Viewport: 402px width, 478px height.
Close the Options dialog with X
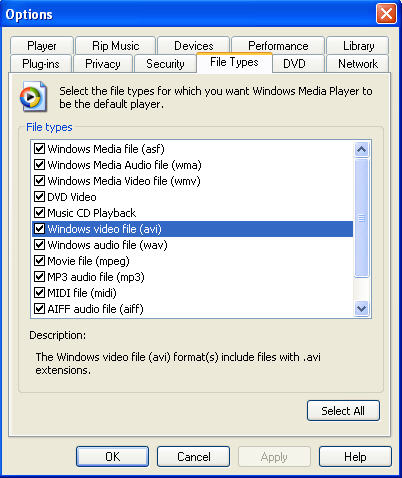[386, 14]
